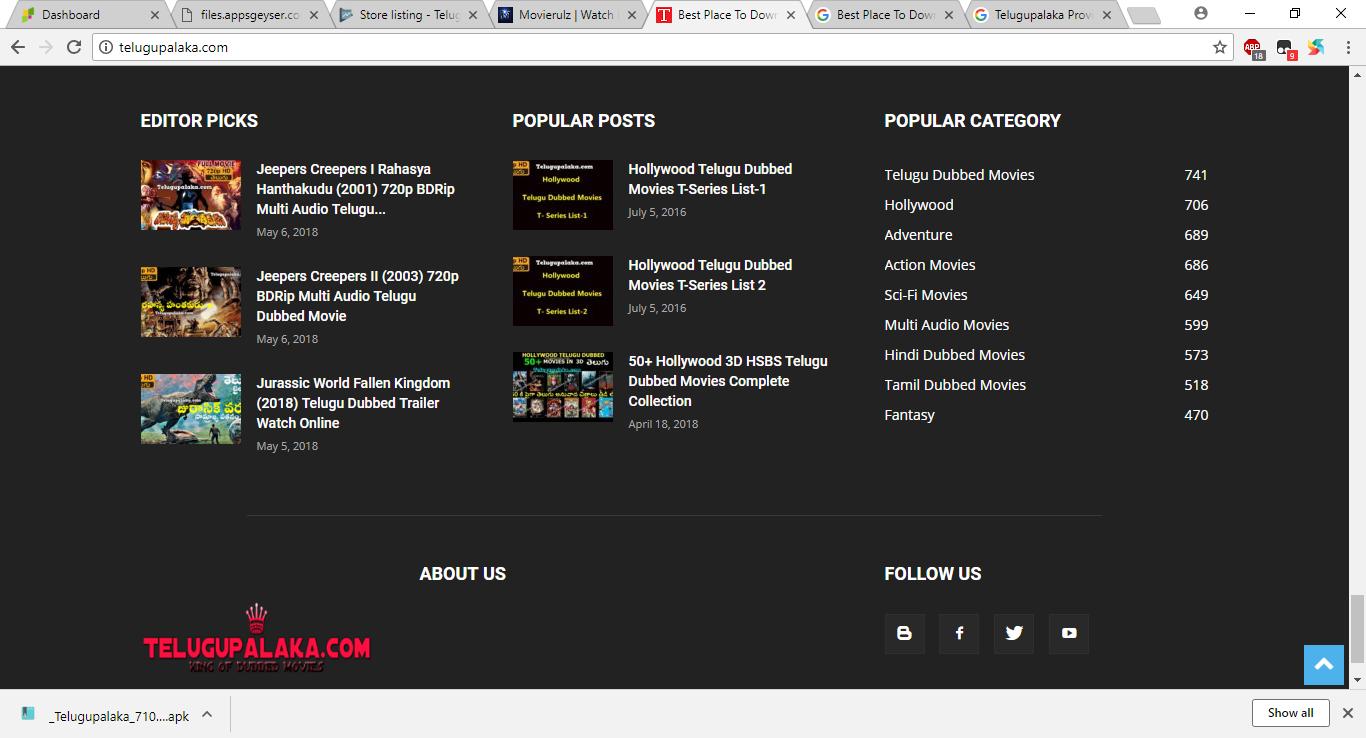Image resolution: width=1366 pixels, height=738 pixels.
Task: Click Show all downloads button
Action: [x=1290, y=713]
